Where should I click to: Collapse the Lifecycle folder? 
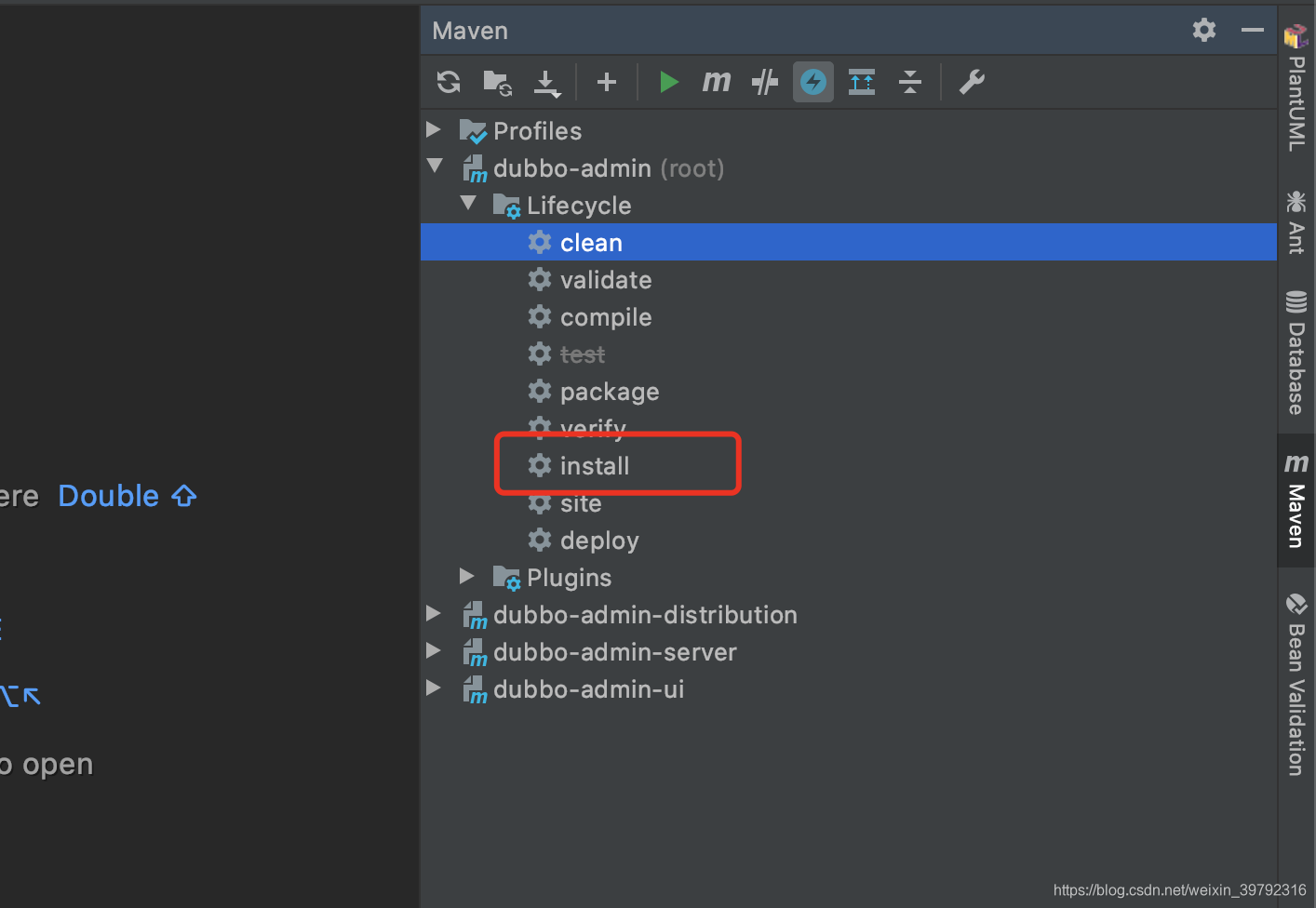(x=468, y=203)
